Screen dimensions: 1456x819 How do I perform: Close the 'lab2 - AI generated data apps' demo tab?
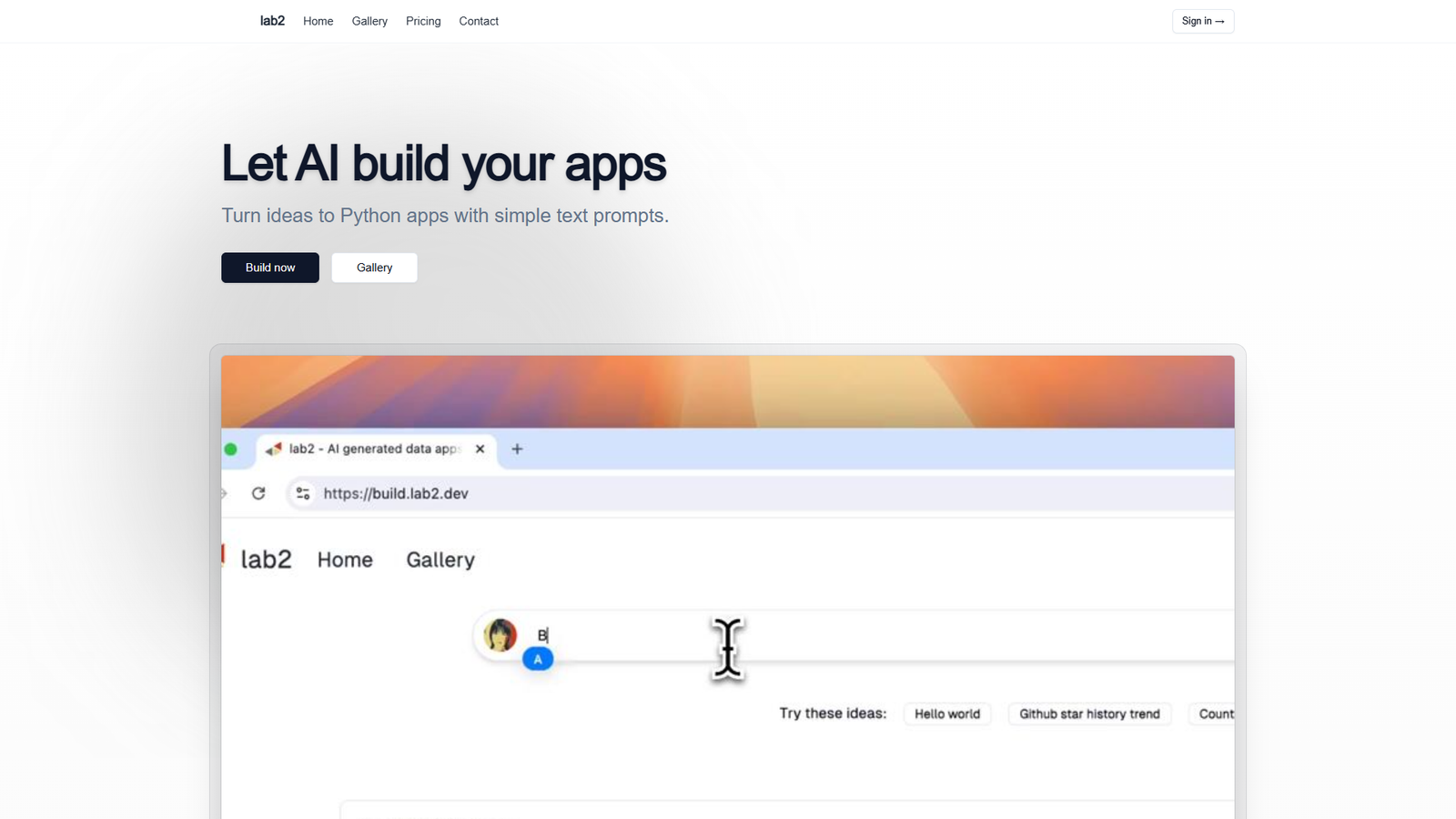point(480,449)
